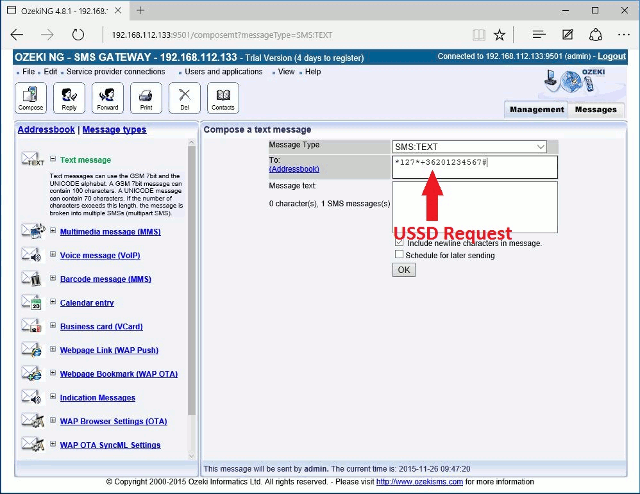Click the WAP Browser Settings icon

[x=32, y=420]
